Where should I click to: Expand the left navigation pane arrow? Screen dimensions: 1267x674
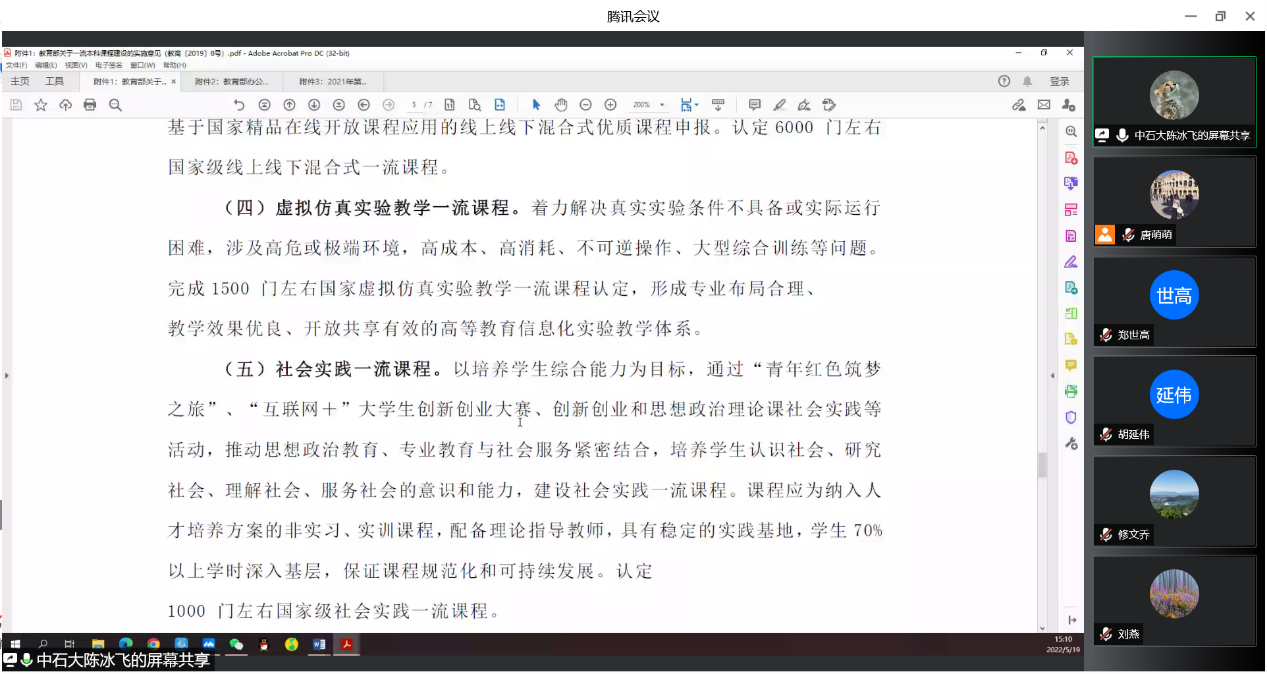pyautogui.click(x=6, y=376)
